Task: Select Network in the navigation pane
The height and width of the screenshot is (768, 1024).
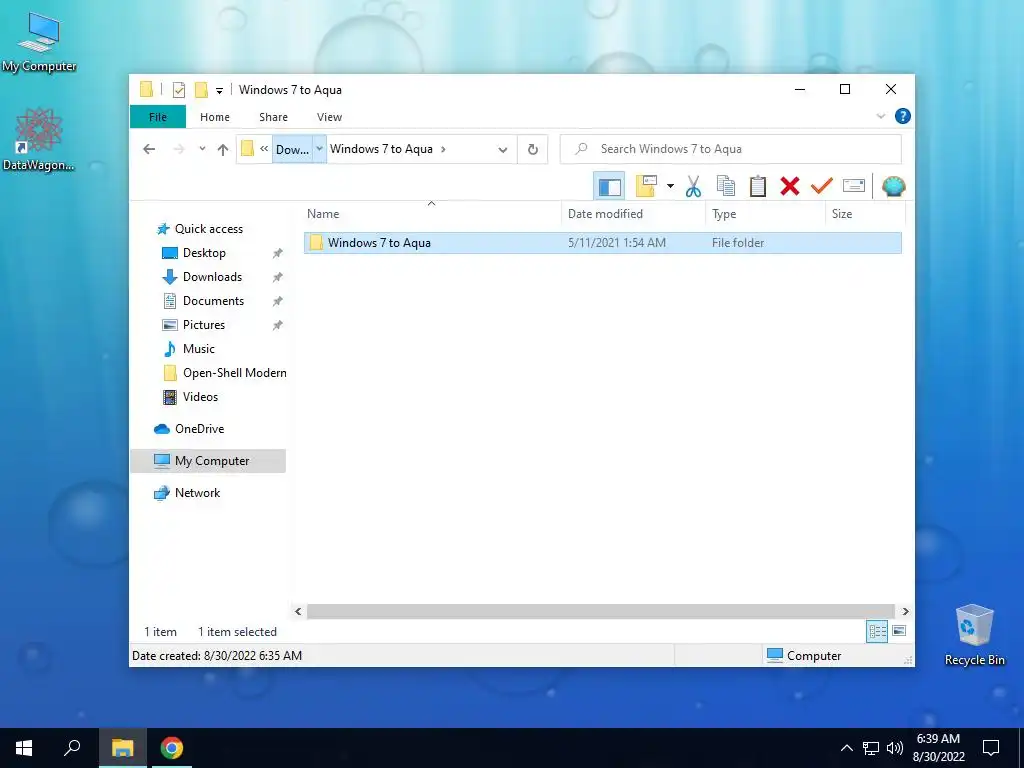Action: [x=197, y=493]
